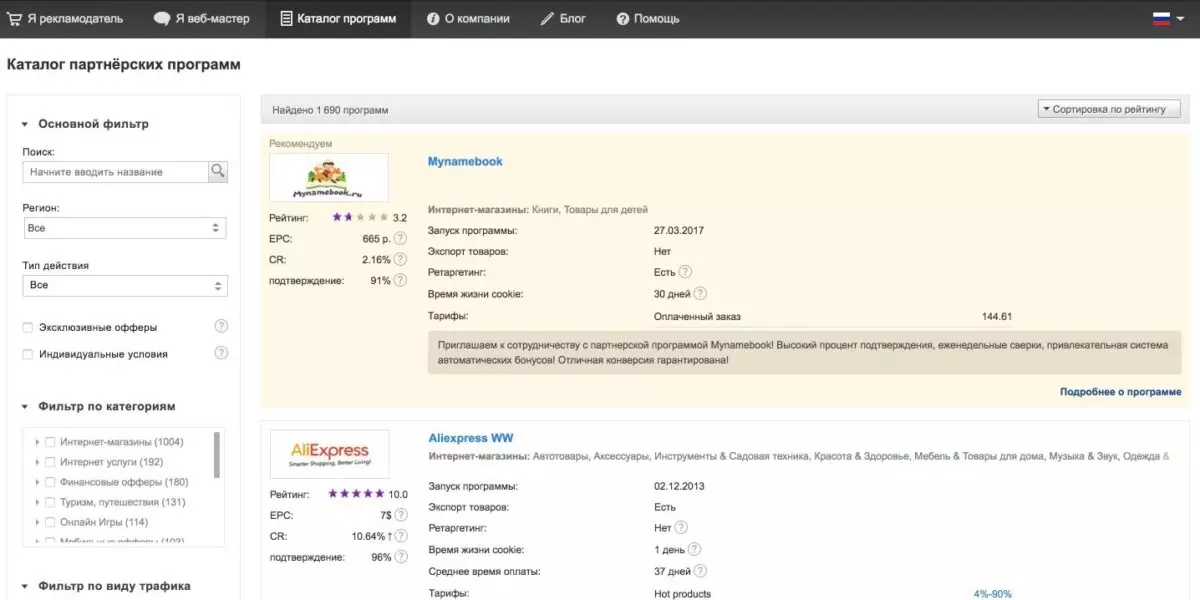Viewport: 1200px width, 600px height.
Task: Click help icon next to Индивидуальные условия
Action: [221, 353]
